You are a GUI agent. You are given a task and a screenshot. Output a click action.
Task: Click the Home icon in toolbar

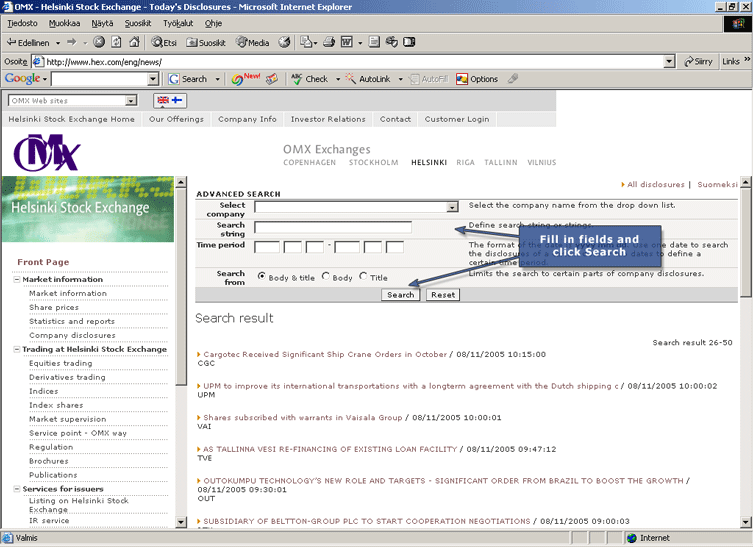[x=134, y=42]
